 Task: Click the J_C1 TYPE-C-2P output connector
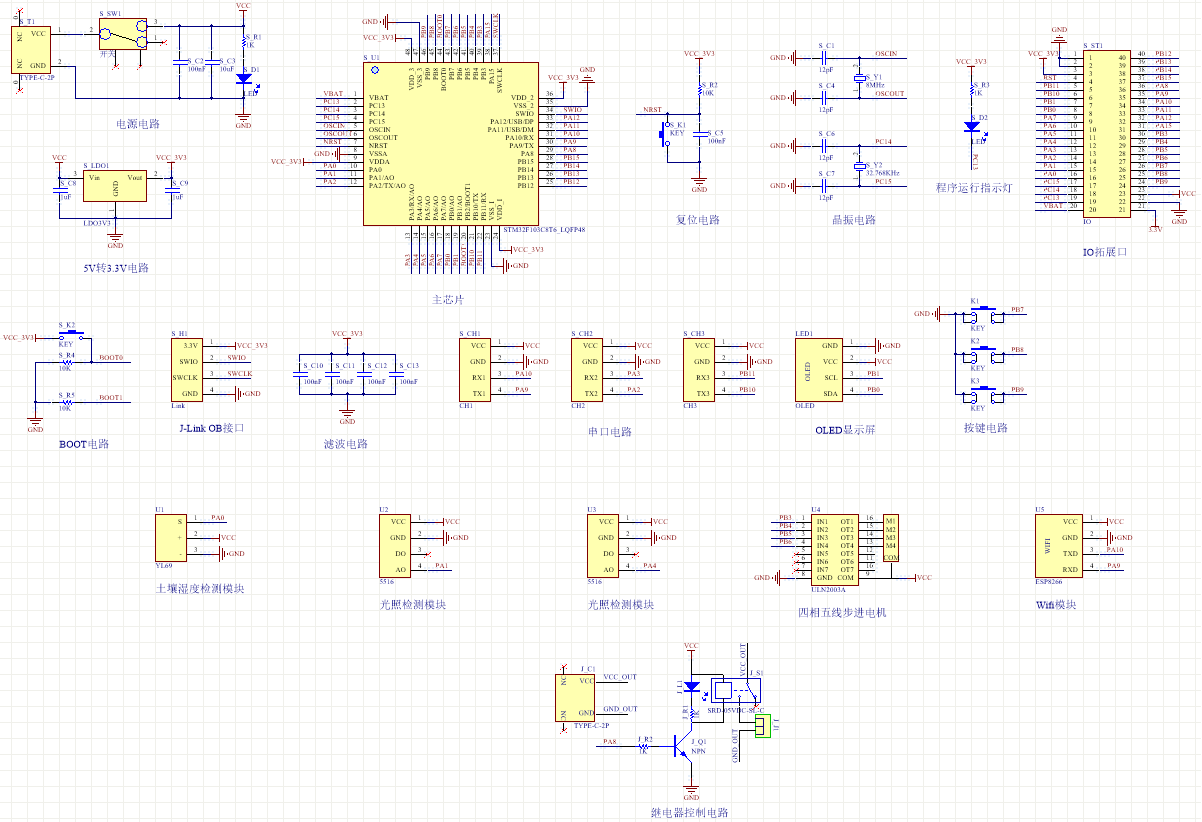(576, 697)
